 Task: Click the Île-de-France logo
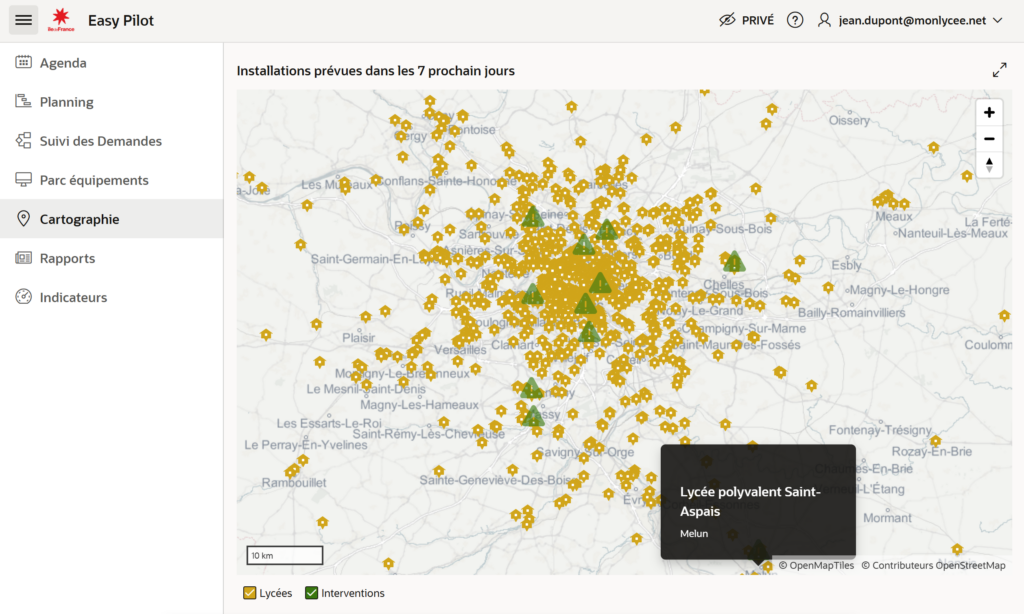coord(61,20)
